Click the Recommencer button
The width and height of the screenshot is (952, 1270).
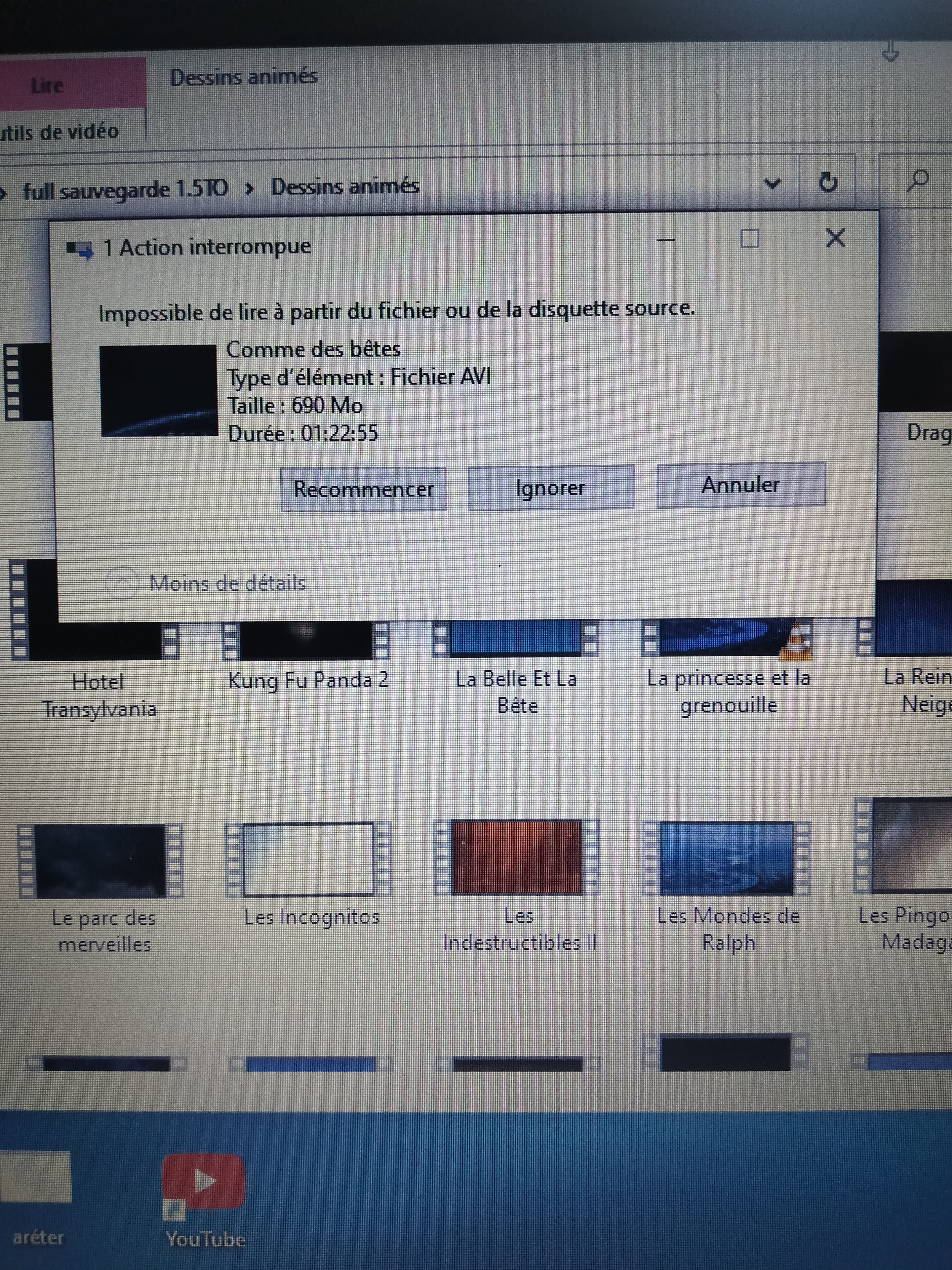pyautogui.click(x=363, y=489)
